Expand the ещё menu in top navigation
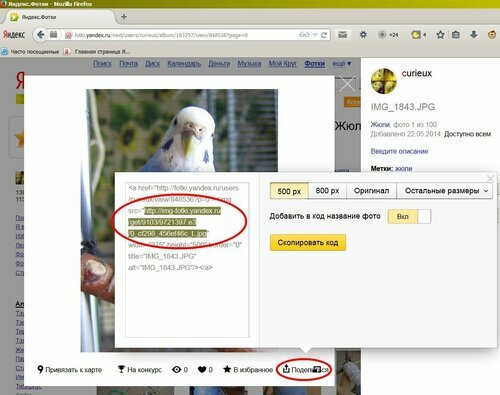Image resolution: width=500 pixels, height=395 pixels. (x=342, y=63)
